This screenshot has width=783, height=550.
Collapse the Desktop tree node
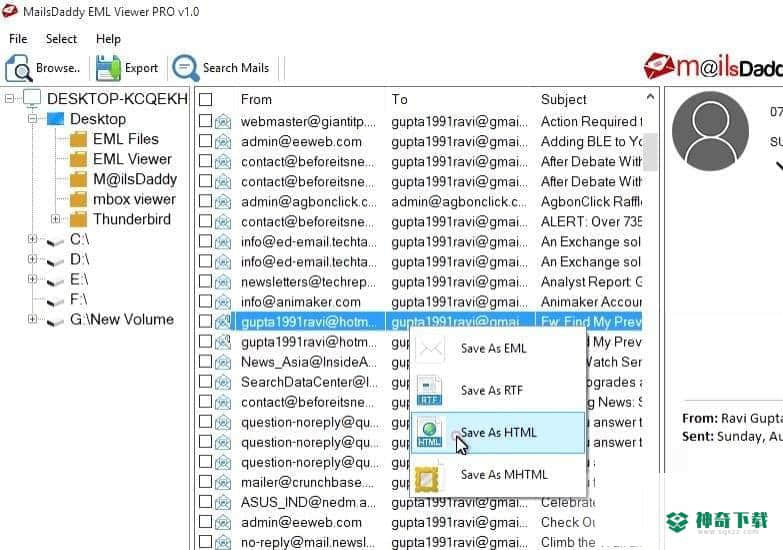click(32, 119)
